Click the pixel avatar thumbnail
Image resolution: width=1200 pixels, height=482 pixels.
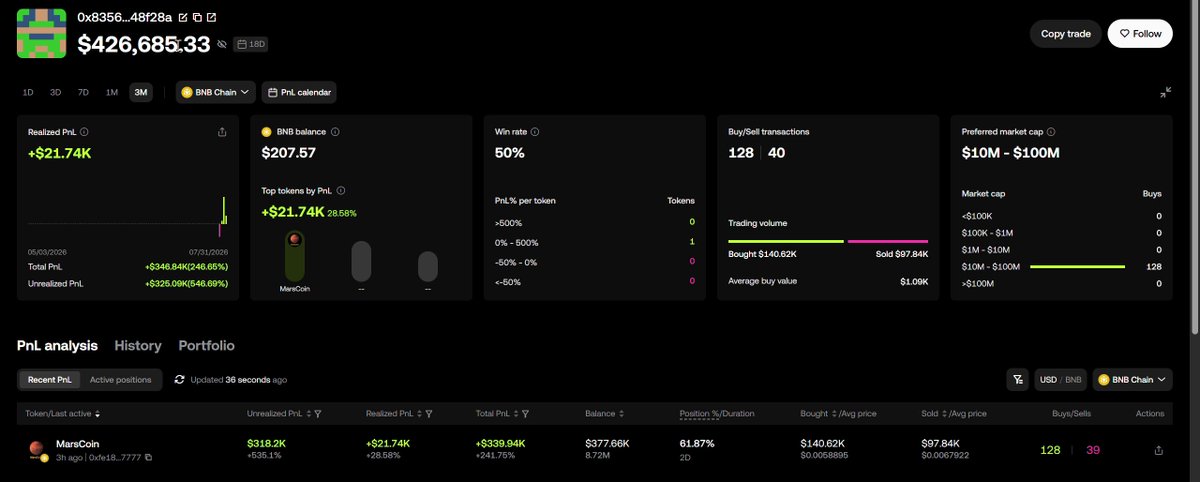42,31
